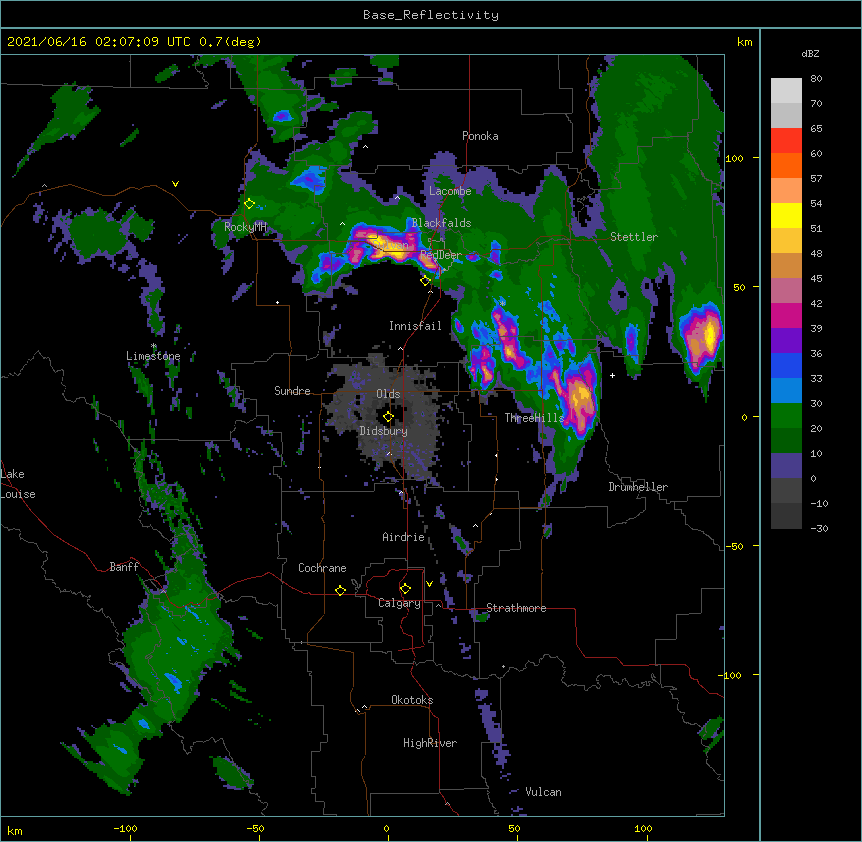Click the Base_Reflectivity title
This screenshot has width=862, height=842.
[x=431, y=15]
